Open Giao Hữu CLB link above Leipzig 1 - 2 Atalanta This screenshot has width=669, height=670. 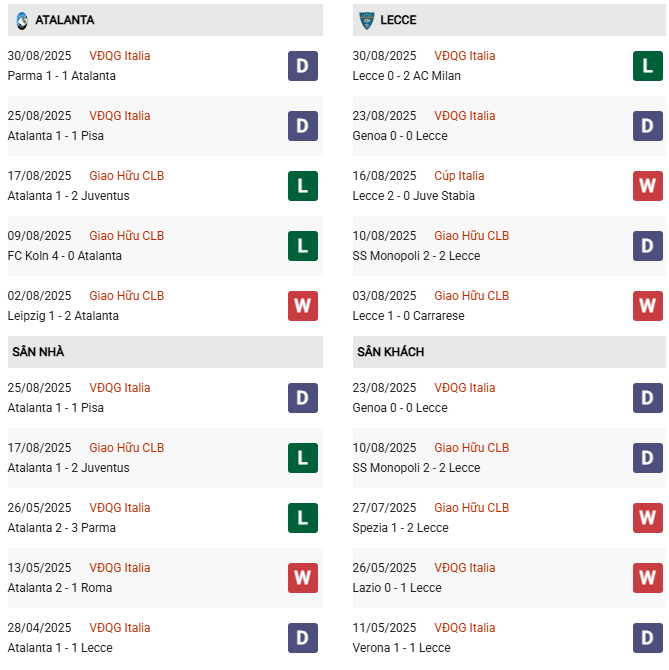point(126,296)
